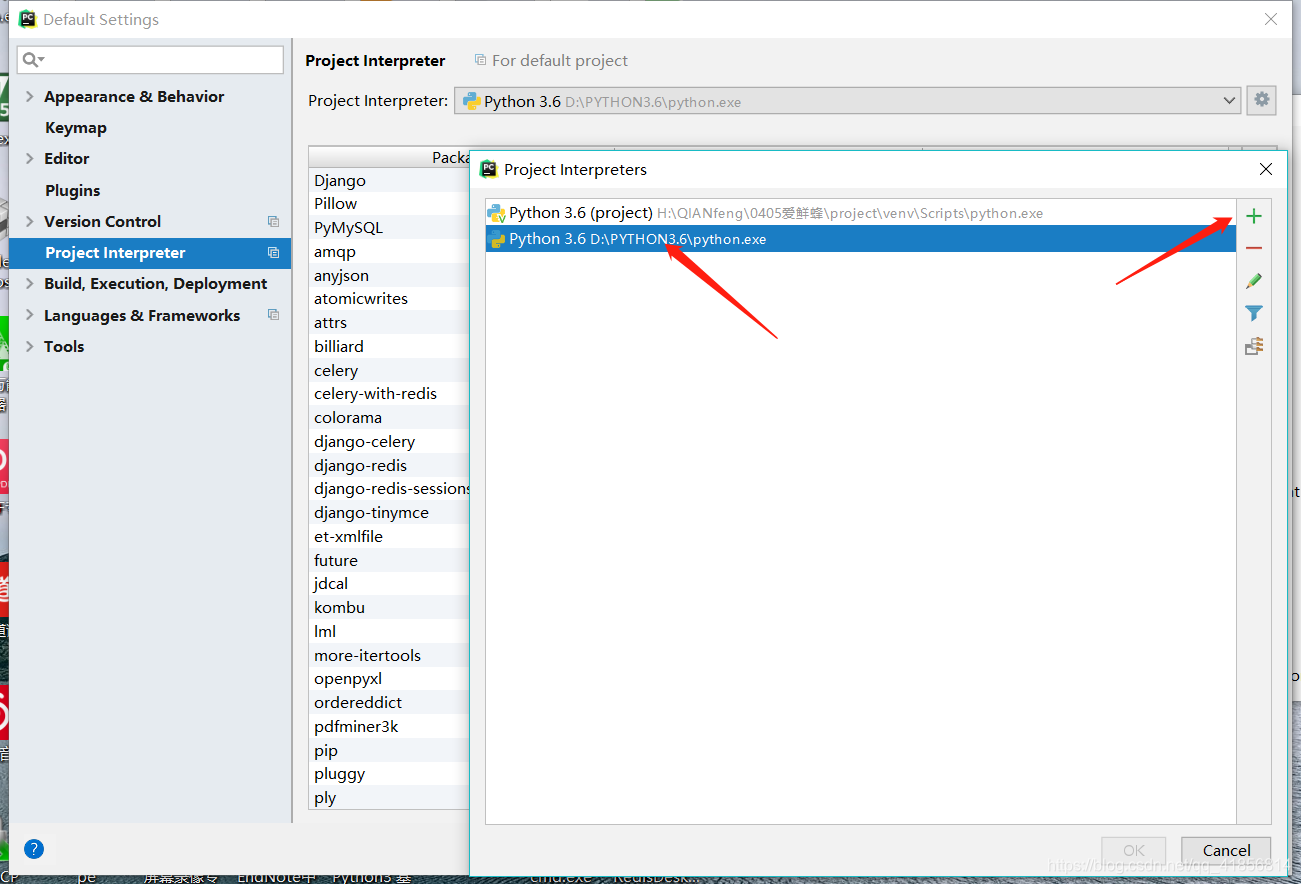Select the anyjson package row

coord(389,275)
